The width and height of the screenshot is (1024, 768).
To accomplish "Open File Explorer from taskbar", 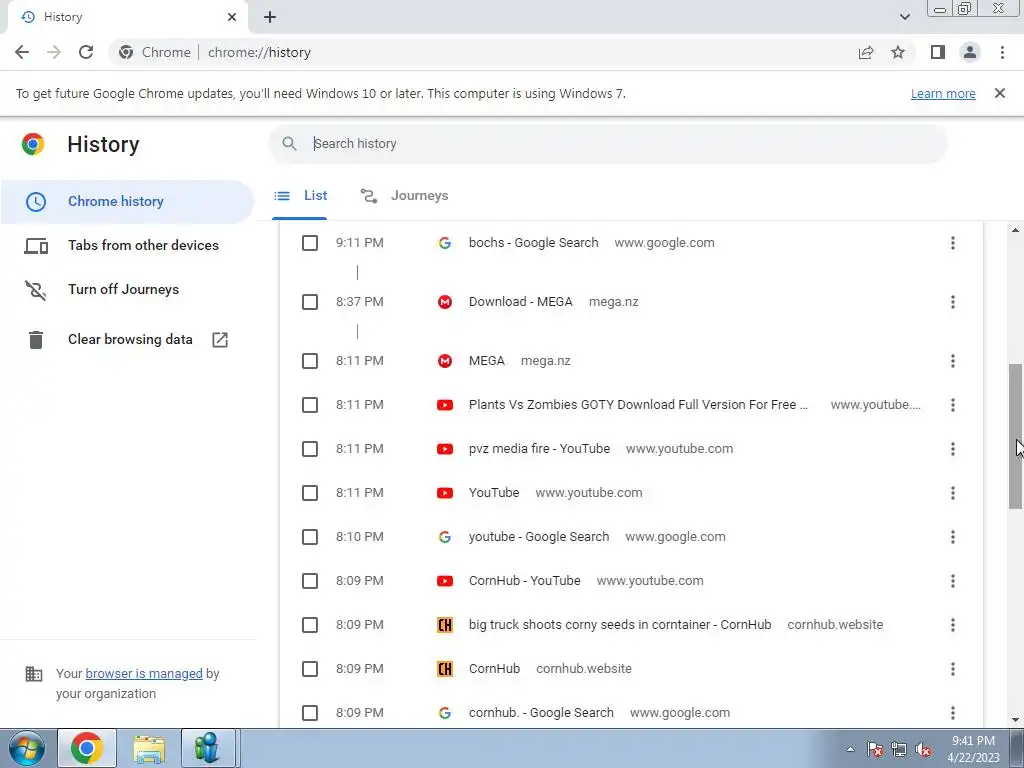I will tap(149, 748).
